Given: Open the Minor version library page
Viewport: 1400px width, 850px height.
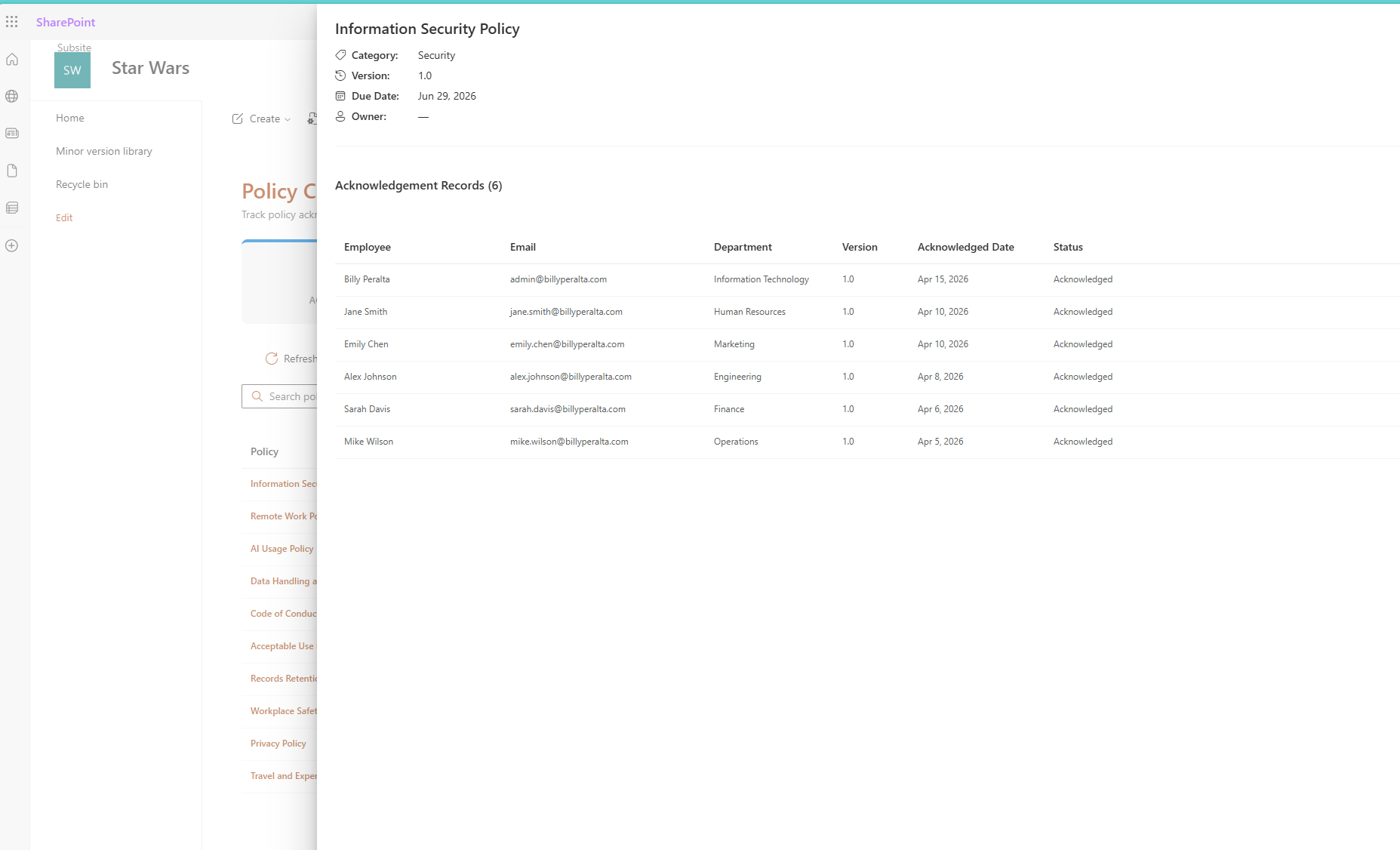Looking at the screenshot, I should [103, 151].
